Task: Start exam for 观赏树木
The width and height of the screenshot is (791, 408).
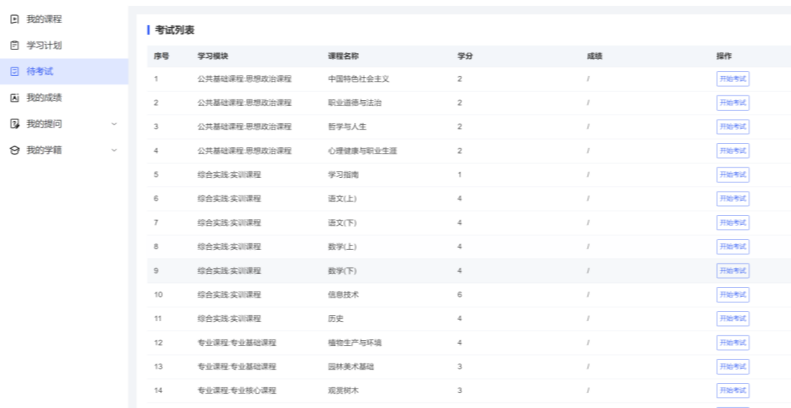Action: click(732, 390)
